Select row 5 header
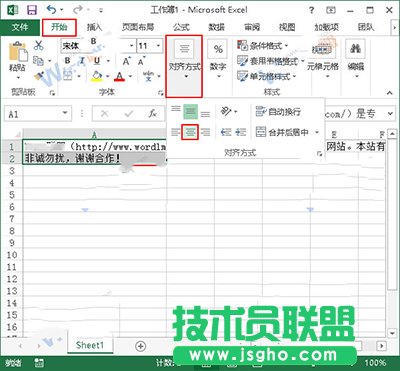Image resolution: width=400 pixels, height=371 pixels. [12, 195]
